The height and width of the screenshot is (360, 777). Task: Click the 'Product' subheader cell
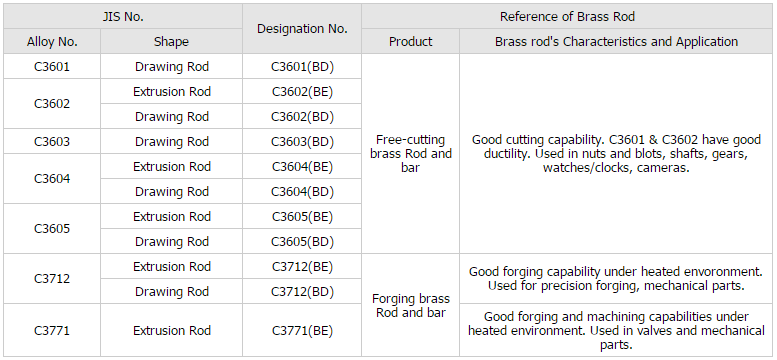410,42
